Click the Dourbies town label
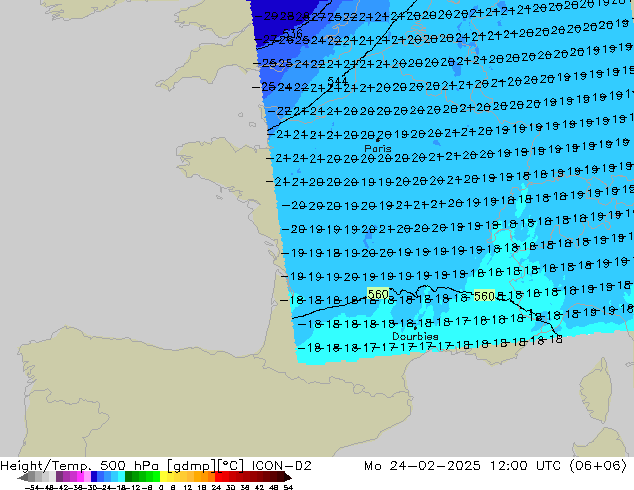Image resolution: width=634 pixels, height=490 pixels. point(415,336)
